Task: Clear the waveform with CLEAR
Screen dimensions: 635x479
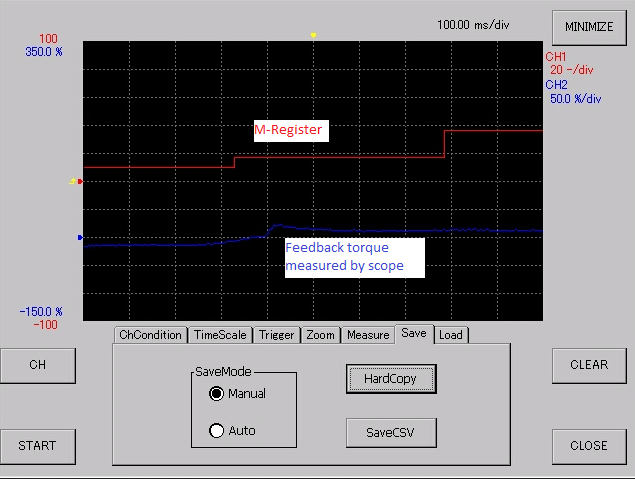Action: [589, 365]
